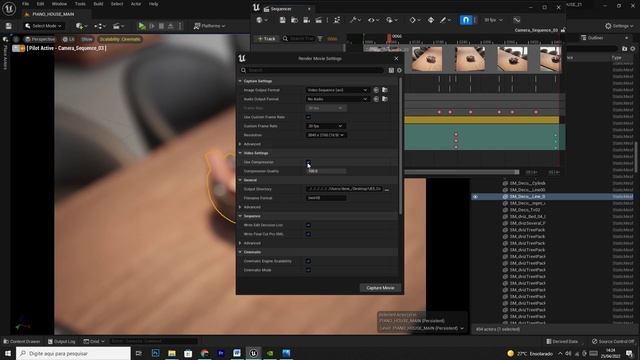Click the Sequencer world globe icon
Screen dimensions: 640x360
click(259, 20)
